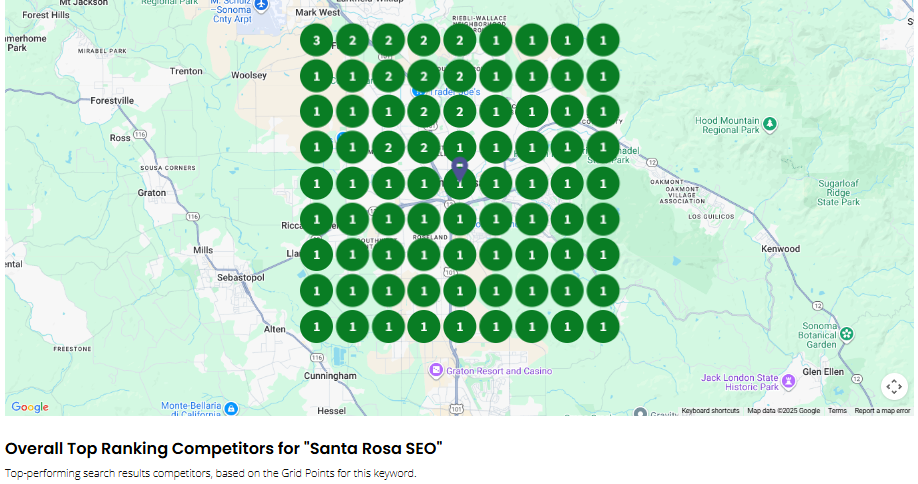Click Sugarloaf Ridge State Park label
Image resolution: width=918 pixels, height=484 pixels.
[x=838, y=193]
